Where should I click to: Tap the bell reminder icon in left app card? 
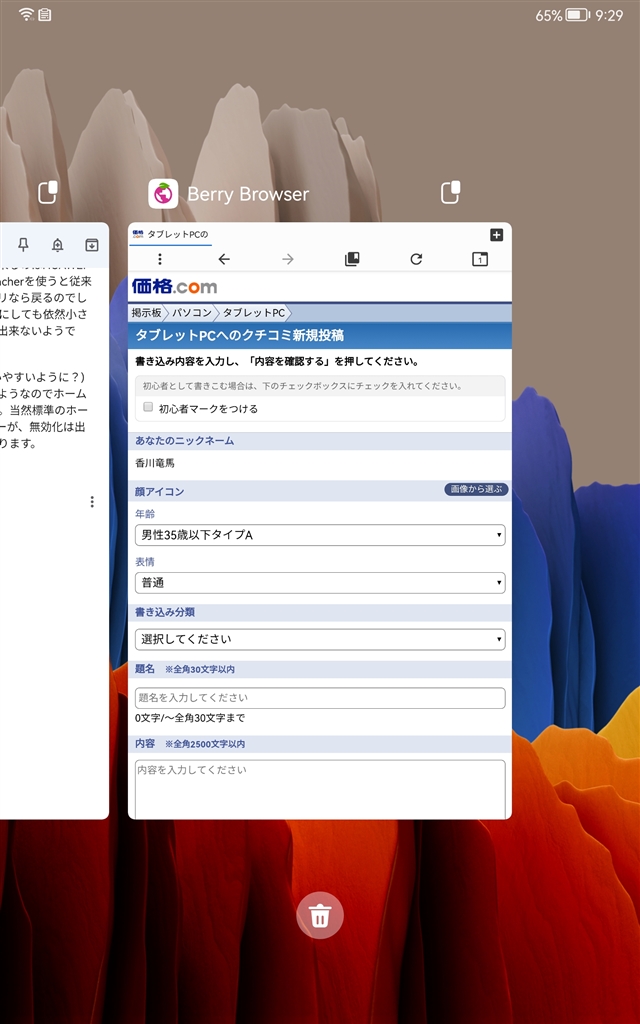coord(57,244)
